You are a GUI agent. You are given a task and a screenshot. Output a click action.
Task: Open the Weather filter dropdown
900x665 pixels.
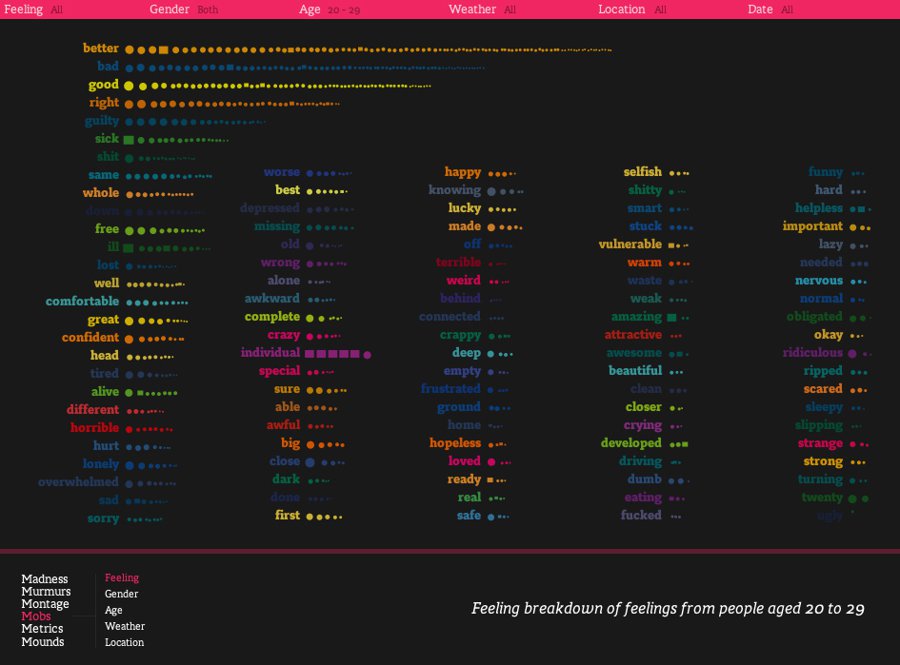point(472,9)
